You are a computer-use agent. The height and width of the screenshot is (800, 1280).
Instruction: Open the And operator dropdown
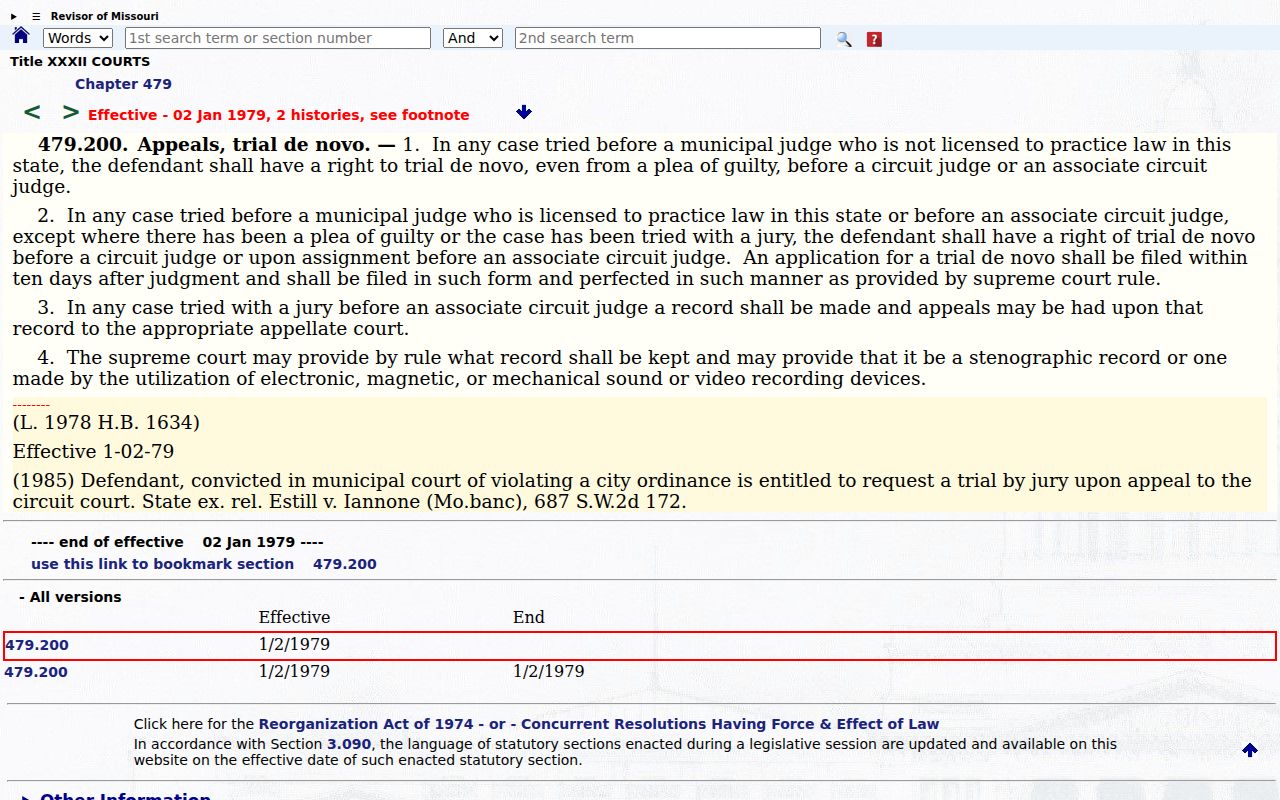pos(473,38)
